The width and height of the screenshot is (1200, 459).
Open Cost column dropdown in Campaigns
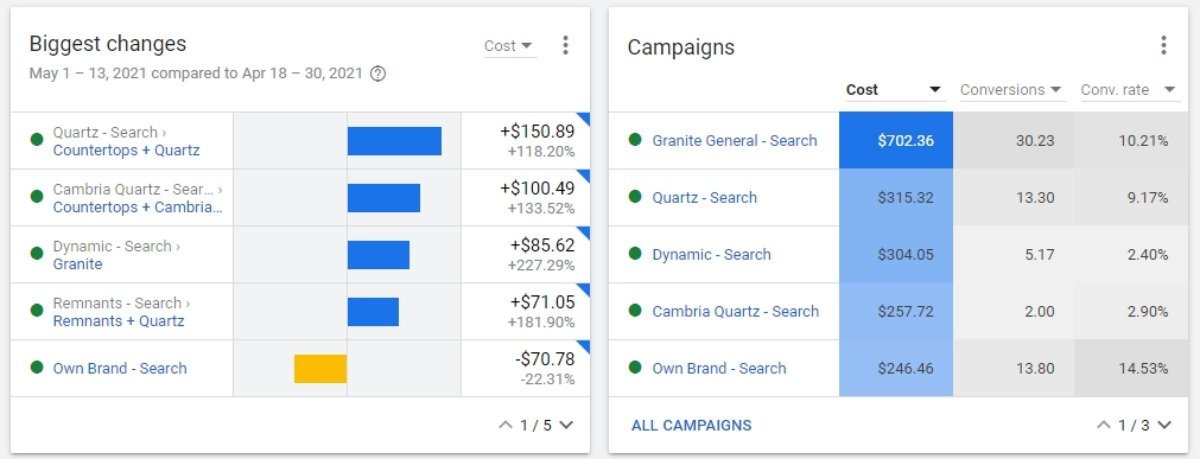click(935, 90)
